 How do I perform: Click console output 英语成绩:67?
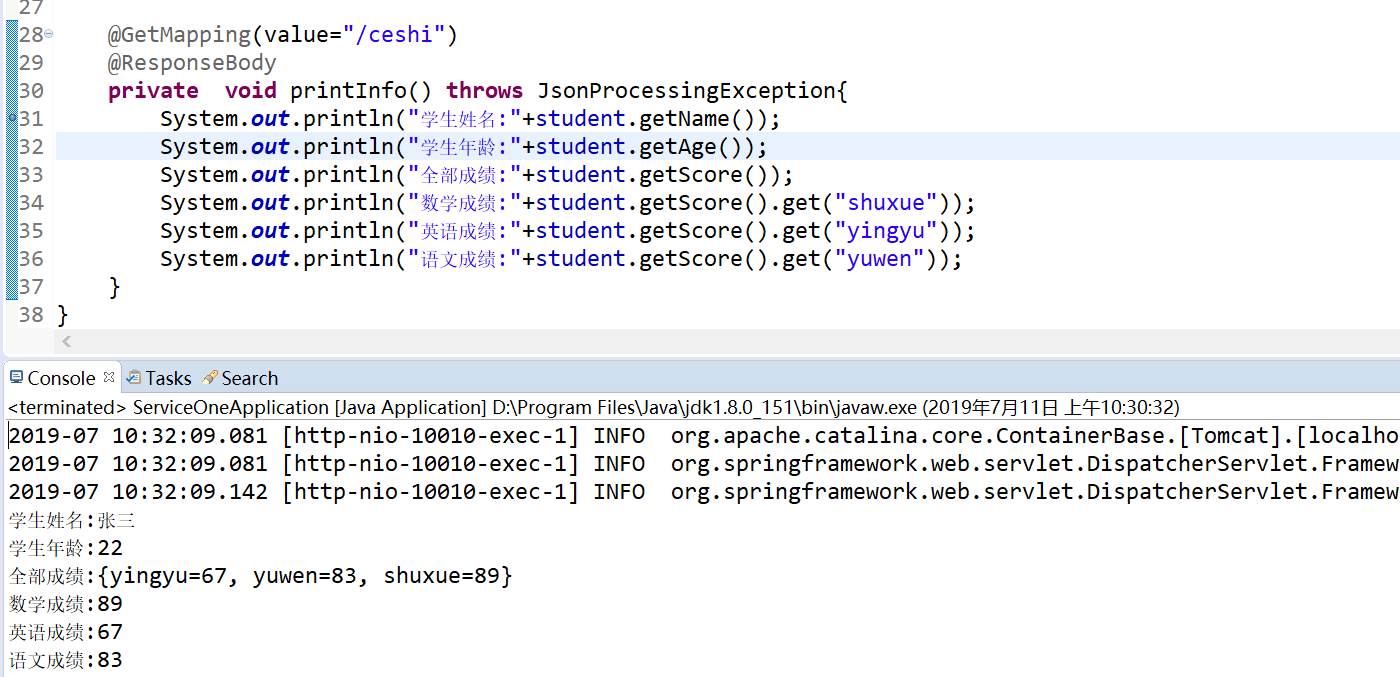[x=65, y=632]
